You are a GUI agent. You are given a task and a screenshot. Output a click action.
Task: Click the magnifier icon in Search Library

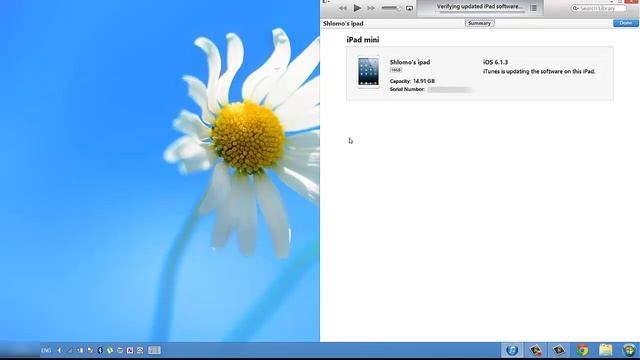point(576,8)
